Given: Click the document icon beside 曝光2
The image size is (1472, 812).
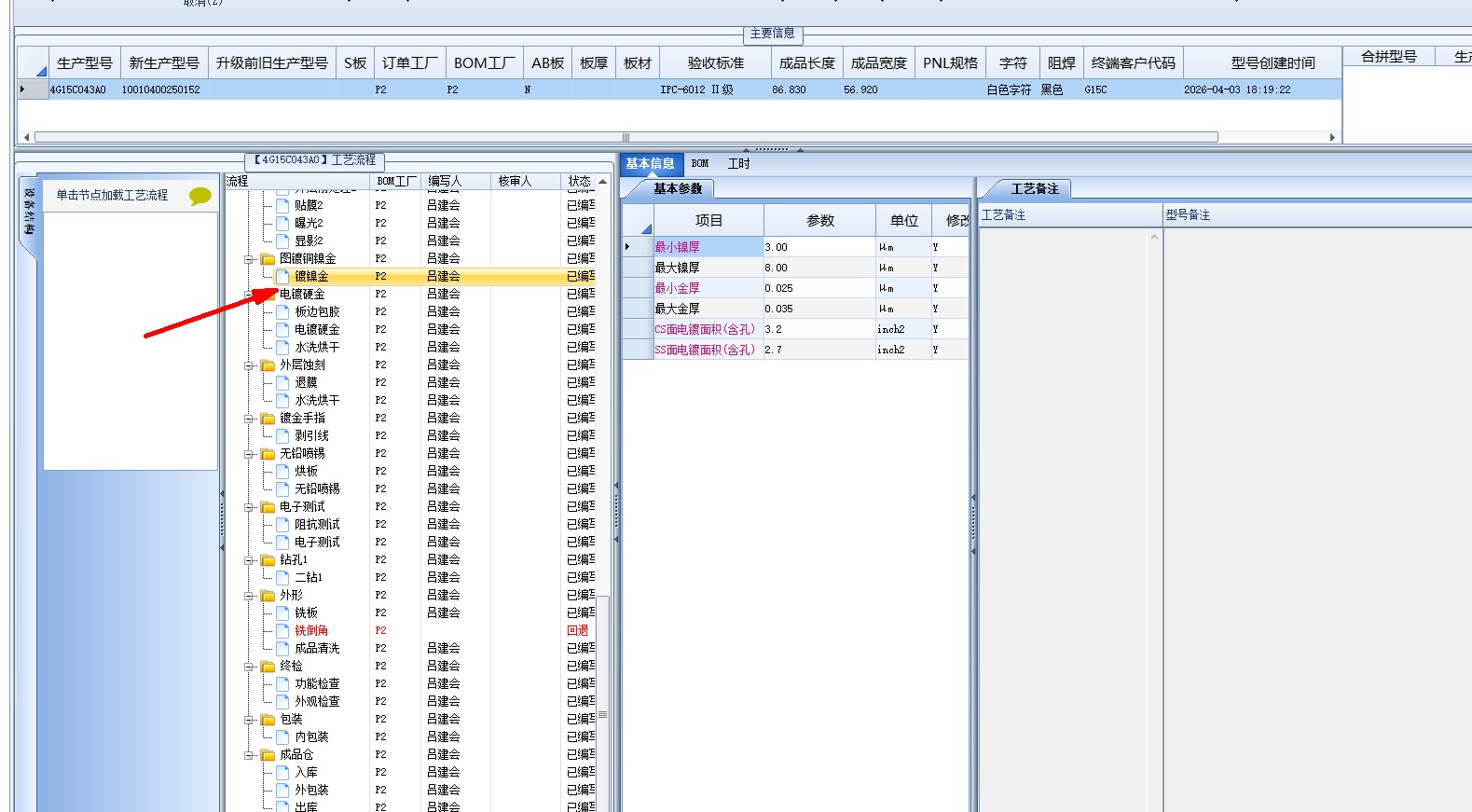Looking at the screenshot, I should point(282,223).
